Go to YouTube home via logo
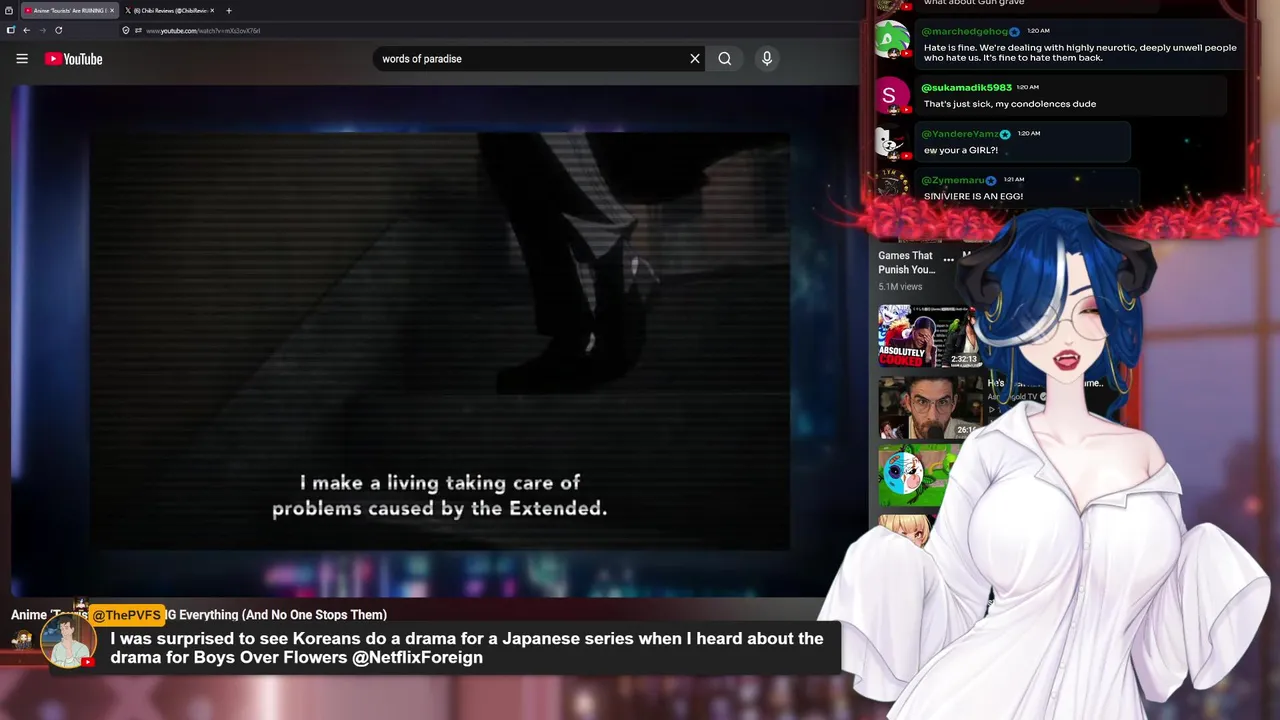 [74, 59]
